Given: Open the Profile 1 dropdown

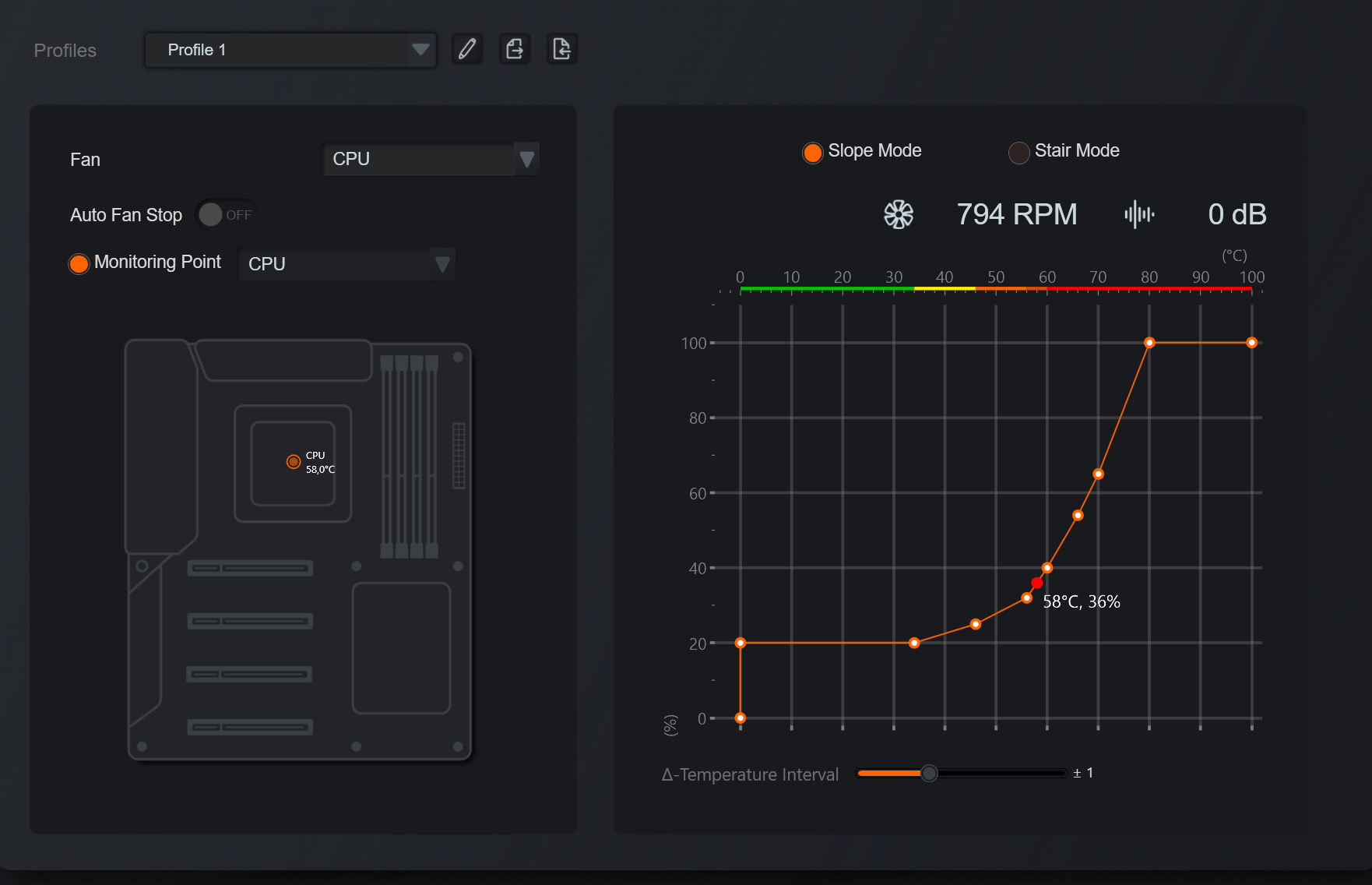Looking at the screenshot, I should [x=290, y=50].
